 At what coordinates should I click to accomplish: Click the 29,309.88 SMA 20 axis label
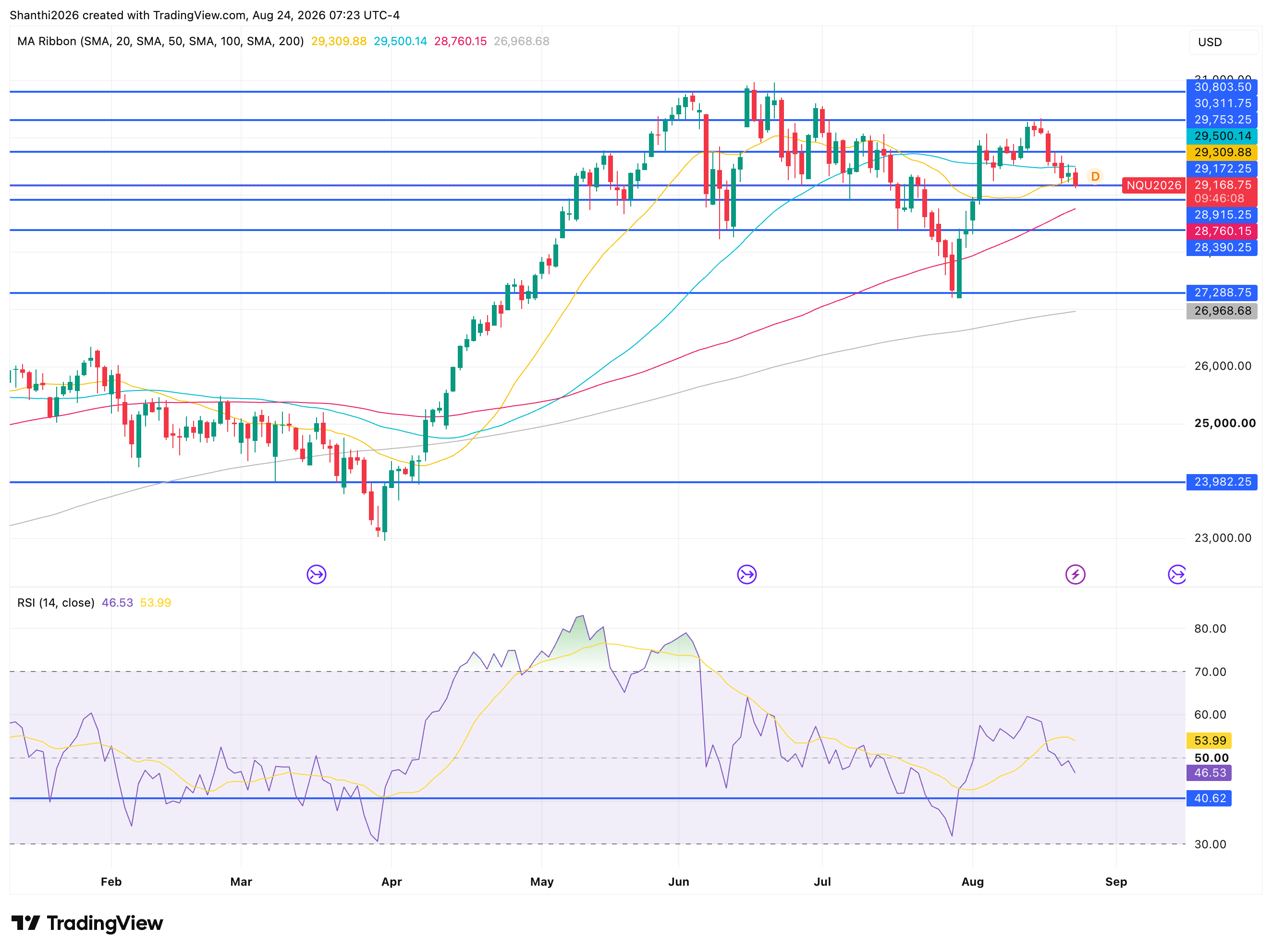[1222, 152]
